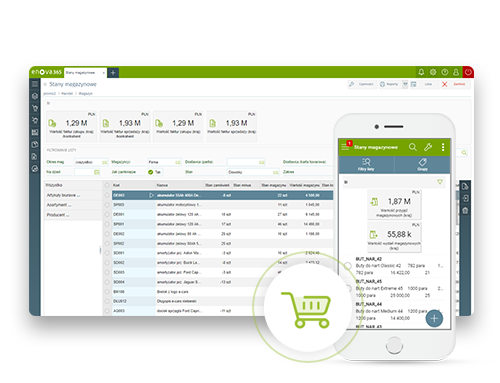Click the new document icon in right dark panel

click(x=465, y=187)
